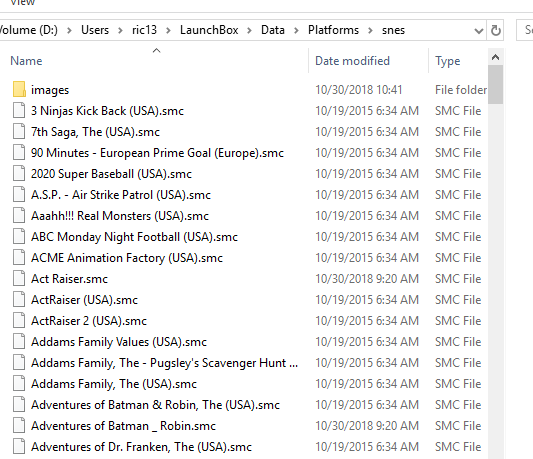Select ActRaiser 2 (USA).smc
533x459 pixels.
[89, 321]
